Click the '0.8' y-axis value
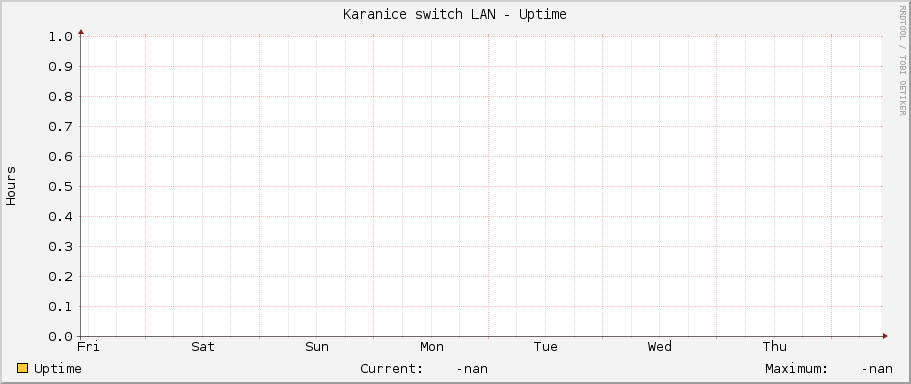 click(60, 96)
